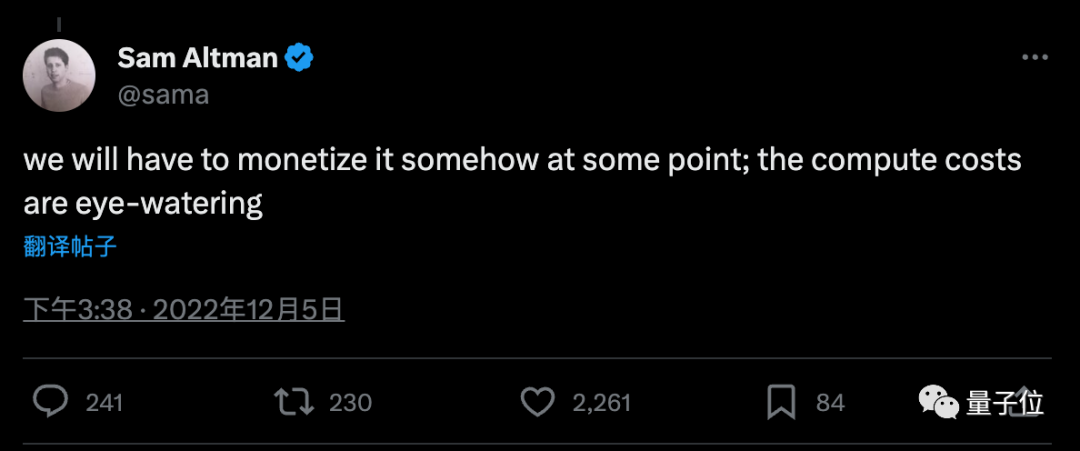The width and height of the screenshot is (1080, 451).
Task: Click the 84 bookmarks count
Action: point(830,403)
